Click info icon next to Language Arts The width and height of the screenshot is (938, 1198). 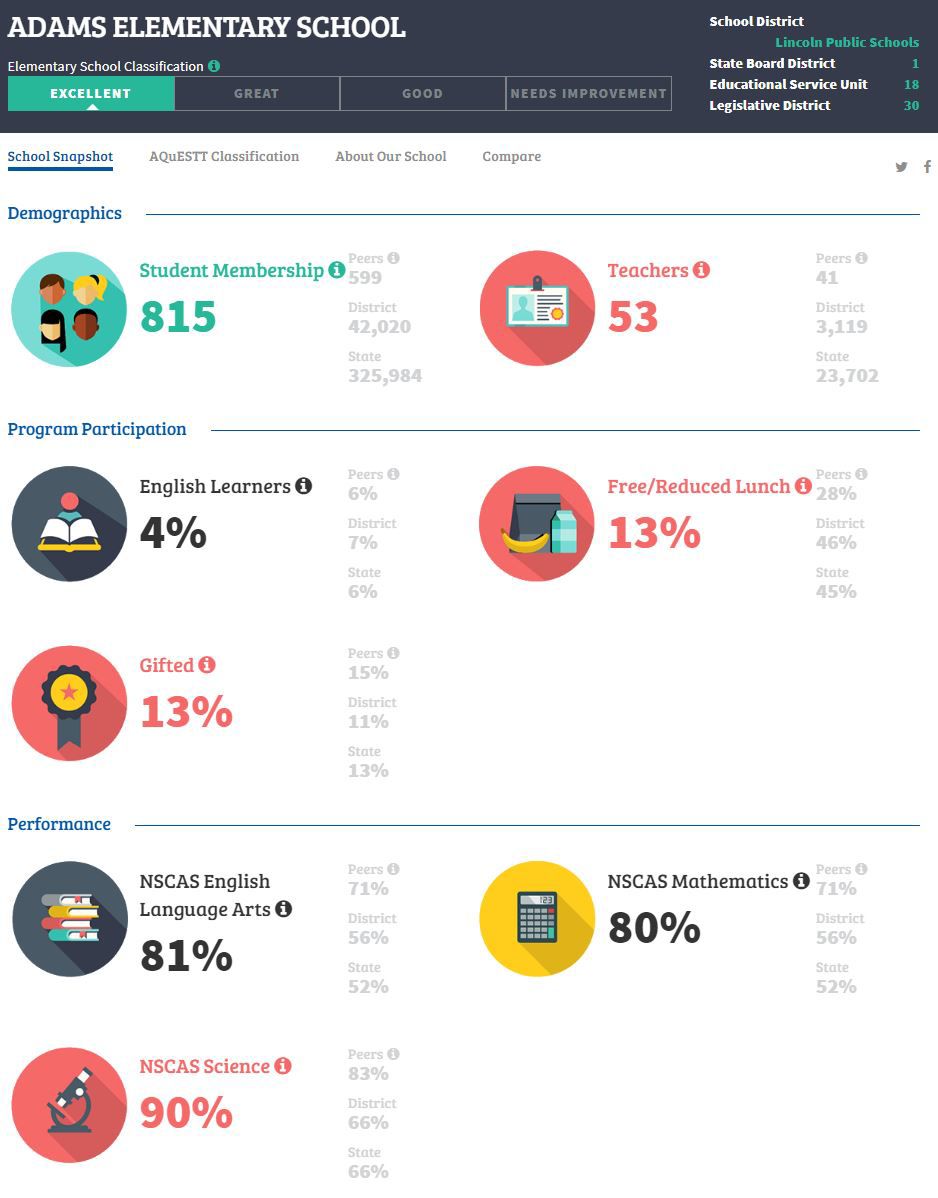tap(283, 908)
